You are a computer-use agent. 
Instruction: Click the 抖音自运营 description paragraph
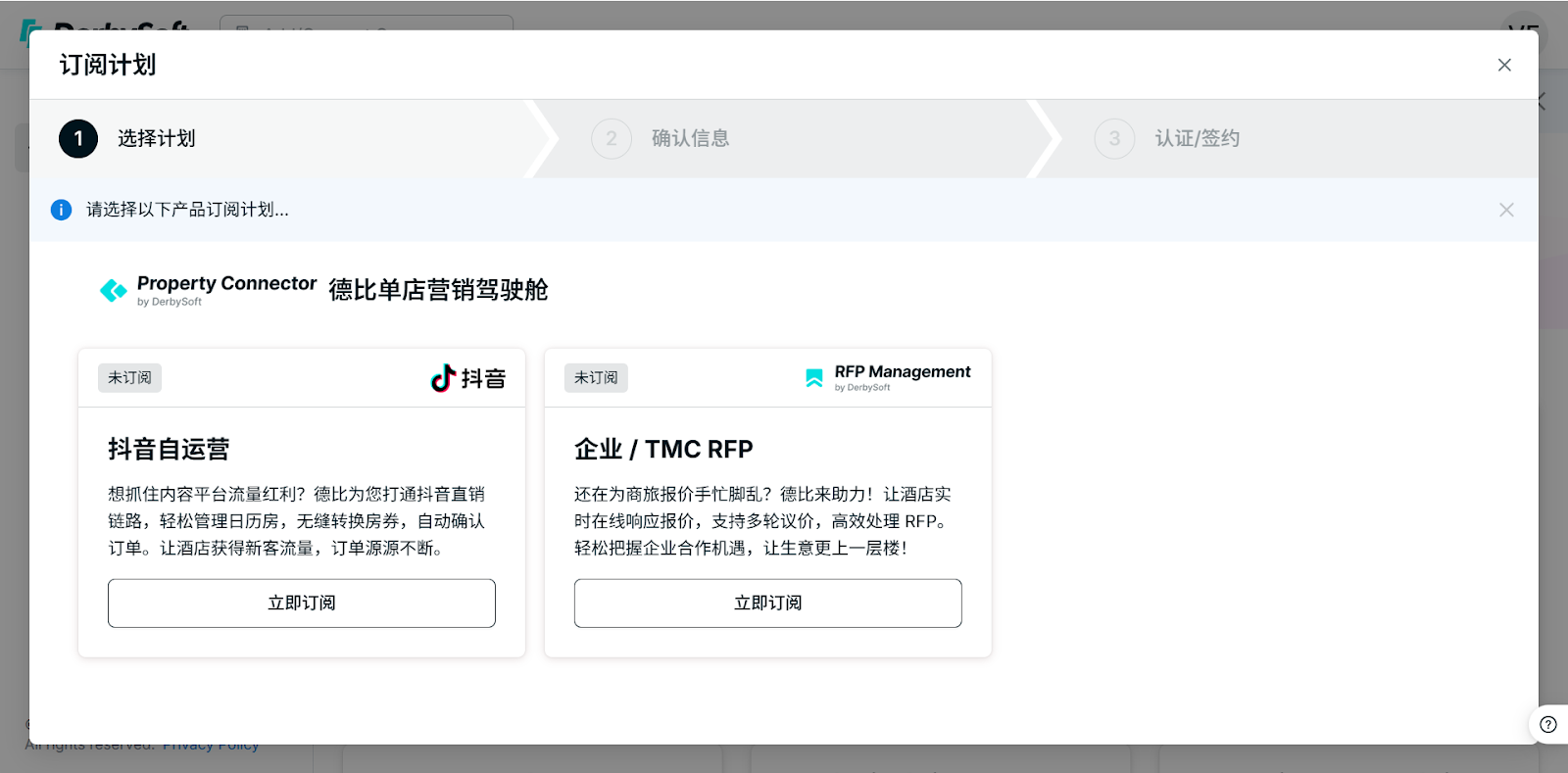click(x=297, y=521)
